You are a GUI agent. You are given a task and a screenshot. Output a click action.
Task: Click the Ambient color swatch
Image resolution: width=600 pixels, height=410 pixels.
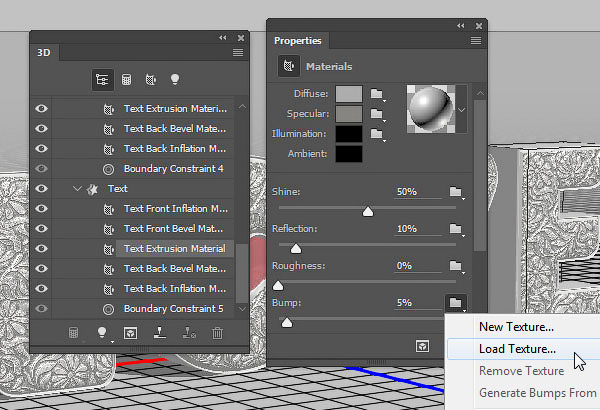[349, 154]
